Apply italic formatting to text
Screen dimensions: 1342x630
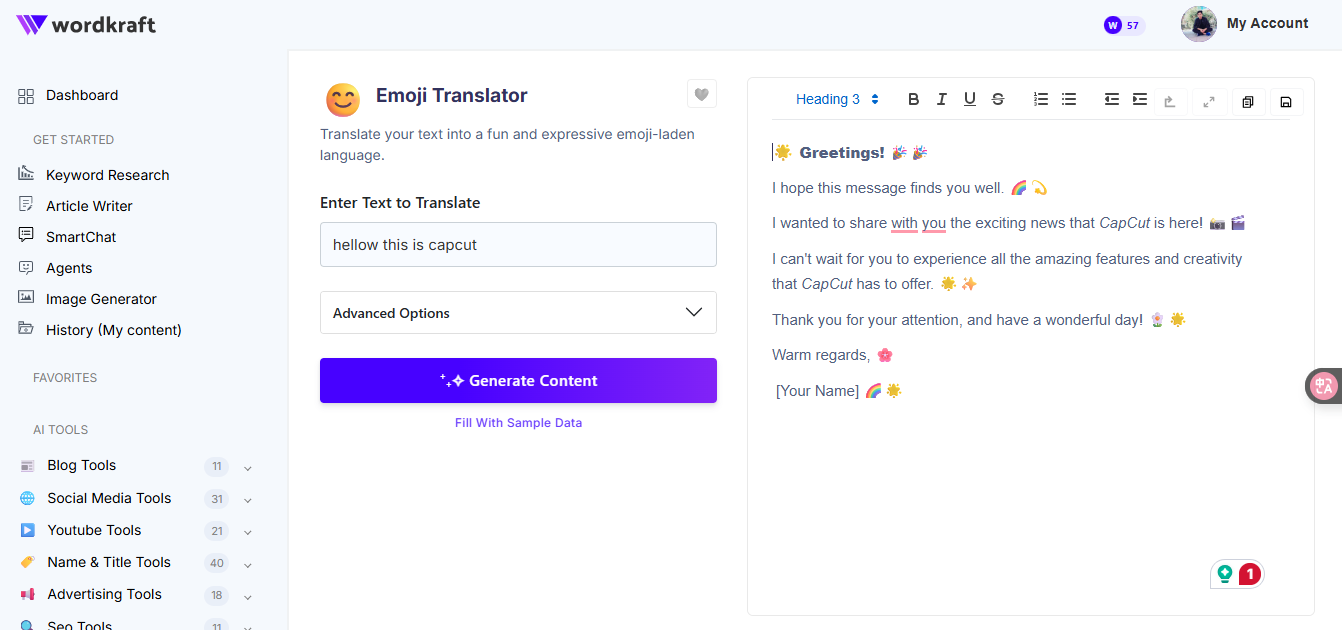tap(941, 99)
